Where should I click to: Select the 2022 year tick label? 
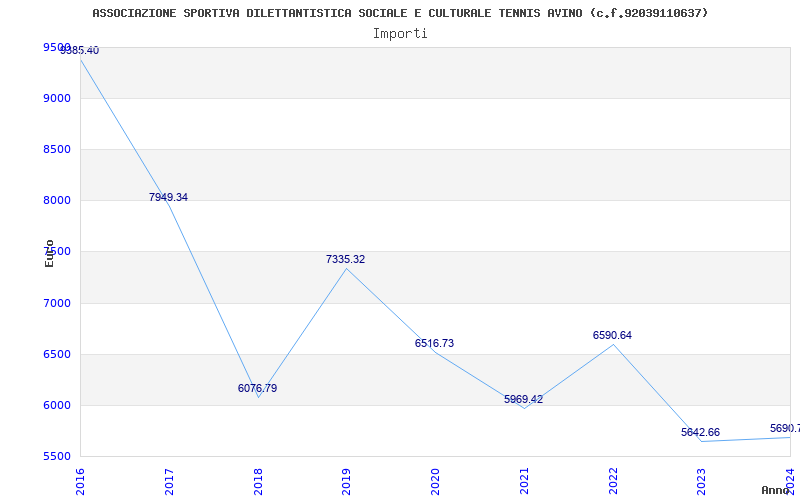coord(613,479)
